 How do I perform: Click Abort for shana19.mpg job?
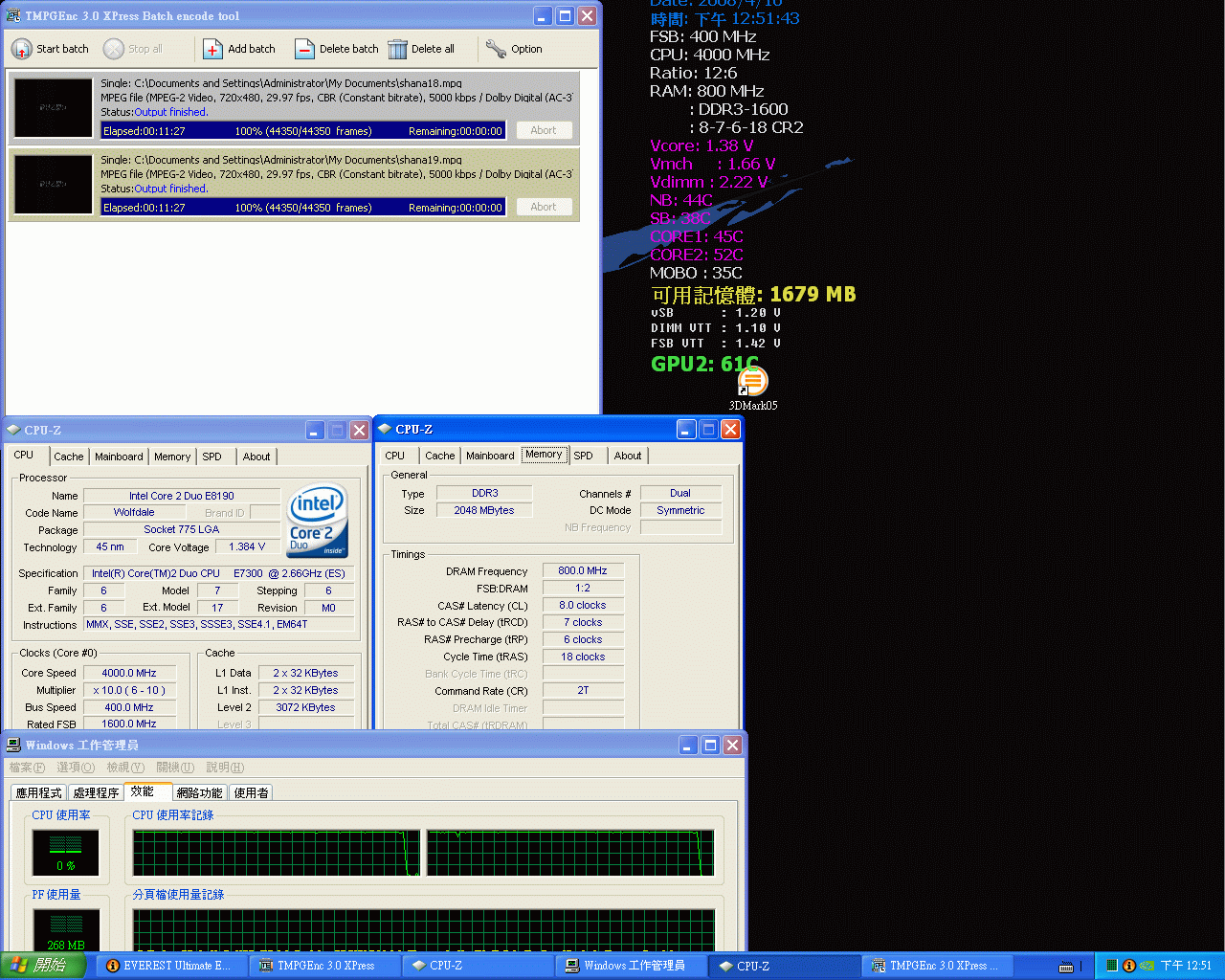(544, 207)
